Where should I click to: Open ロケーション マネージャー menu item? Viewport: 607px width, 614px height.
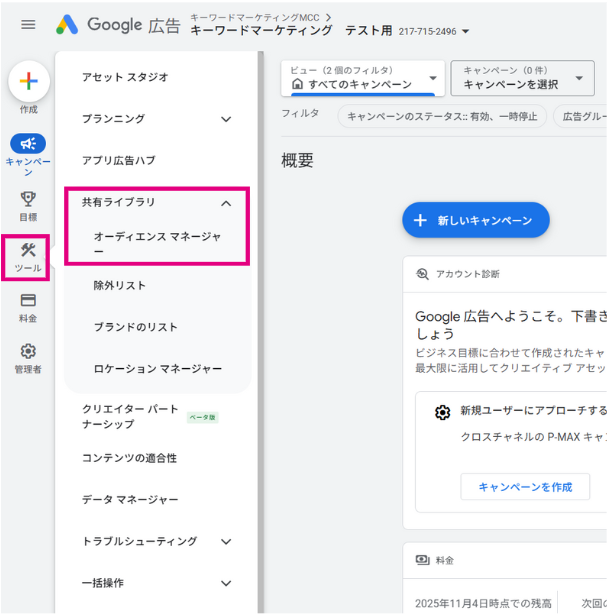coord(157,369)
